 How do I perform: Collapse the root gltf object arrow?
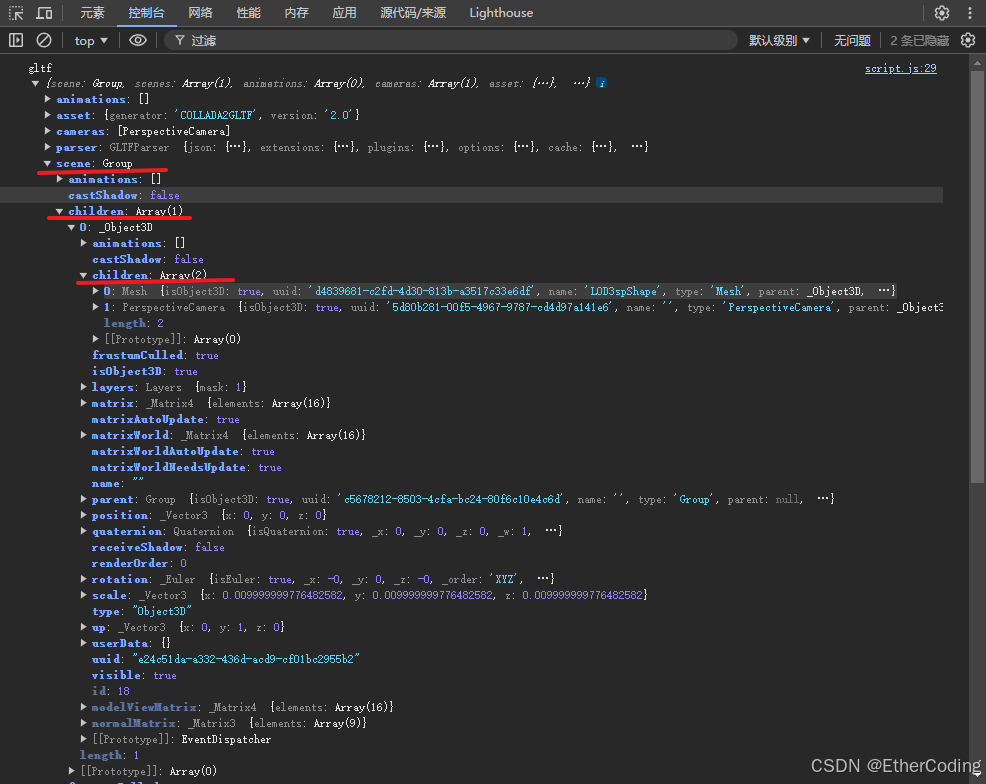tap(35, 83)
